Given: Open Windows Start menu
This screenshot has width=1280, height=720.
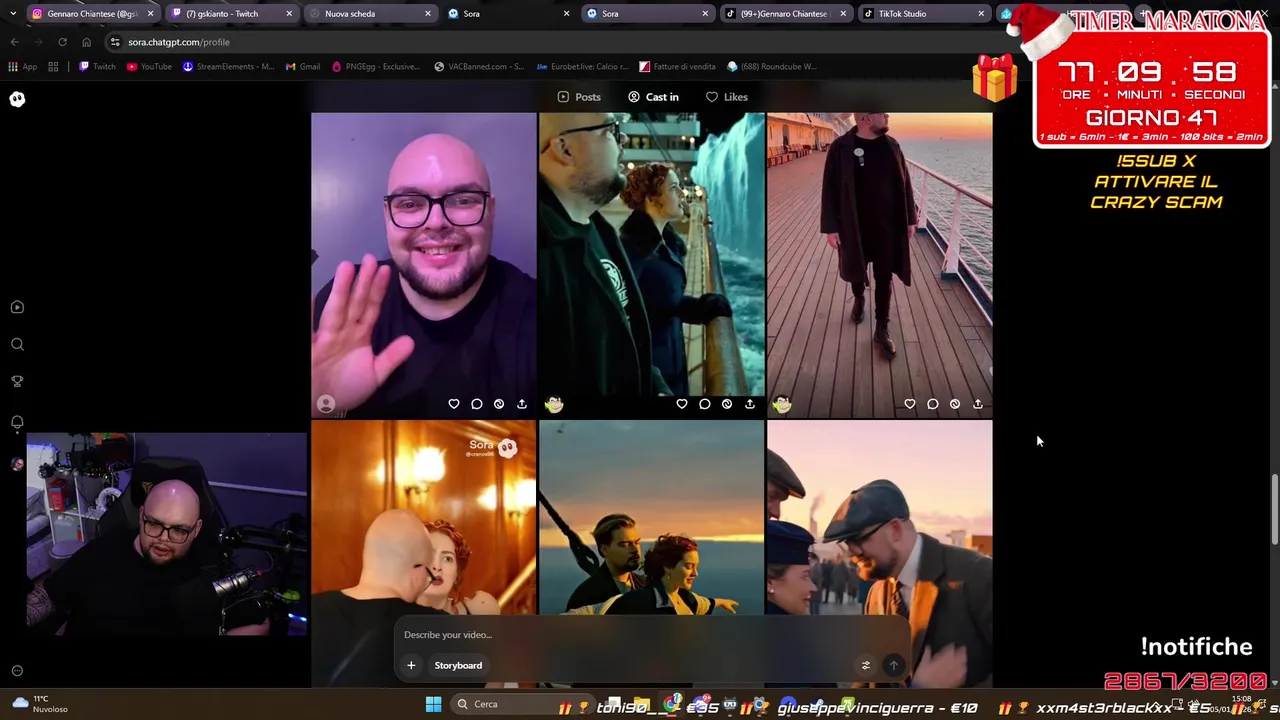Looking at the screenshot, I should (x=433, y=704).
